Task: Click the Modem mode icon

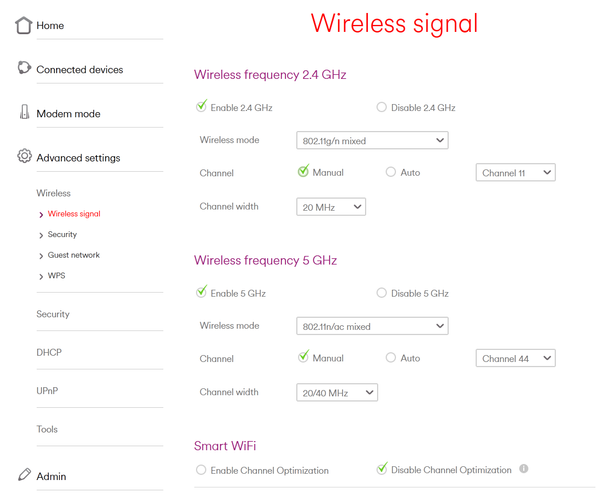Action: point(24,113)
